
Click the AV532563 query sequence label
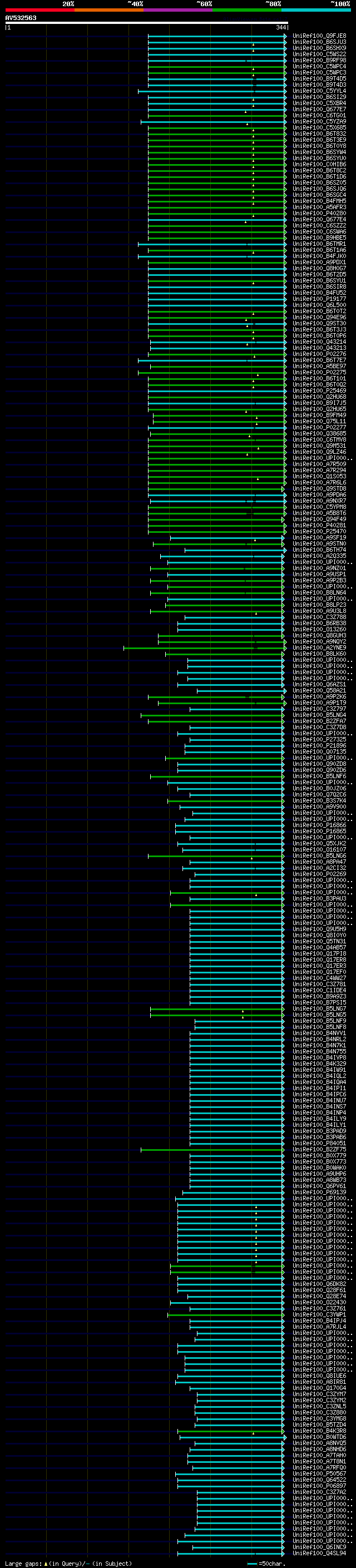21,18
